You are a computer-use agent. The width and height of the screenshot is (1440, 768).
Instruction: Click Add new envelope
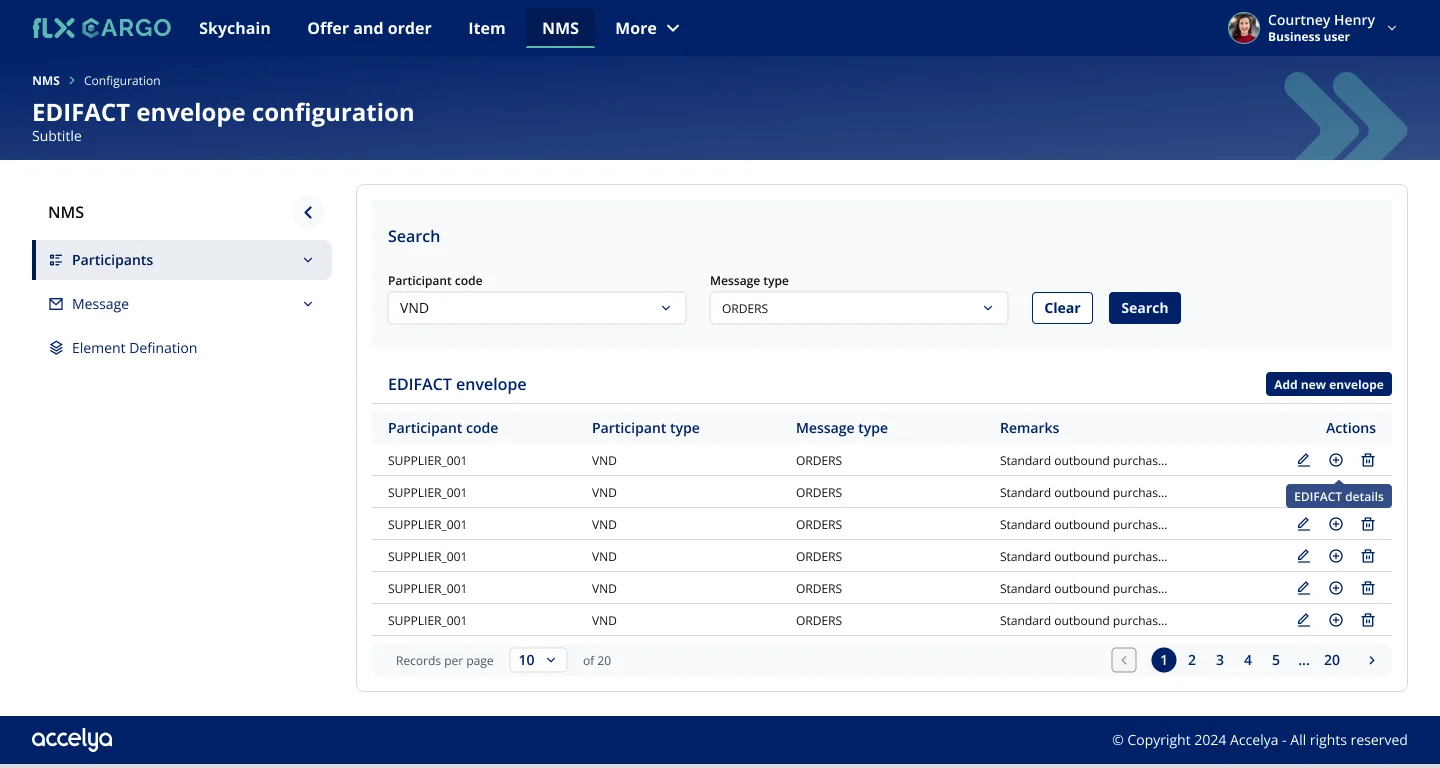point(1329,384)
